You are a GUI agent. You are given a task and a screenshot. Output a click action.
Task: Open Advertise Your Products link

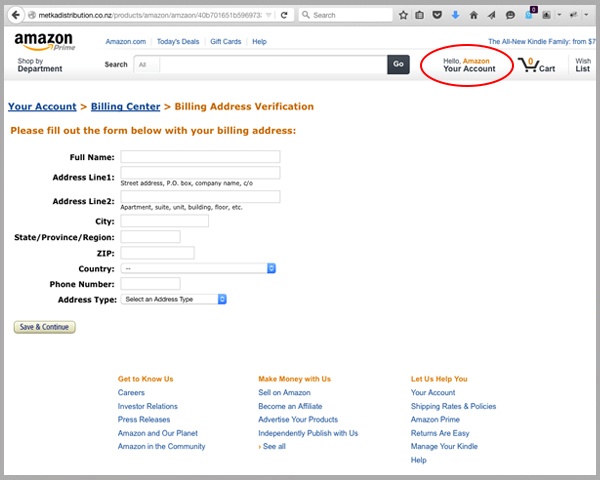[298, 420]
